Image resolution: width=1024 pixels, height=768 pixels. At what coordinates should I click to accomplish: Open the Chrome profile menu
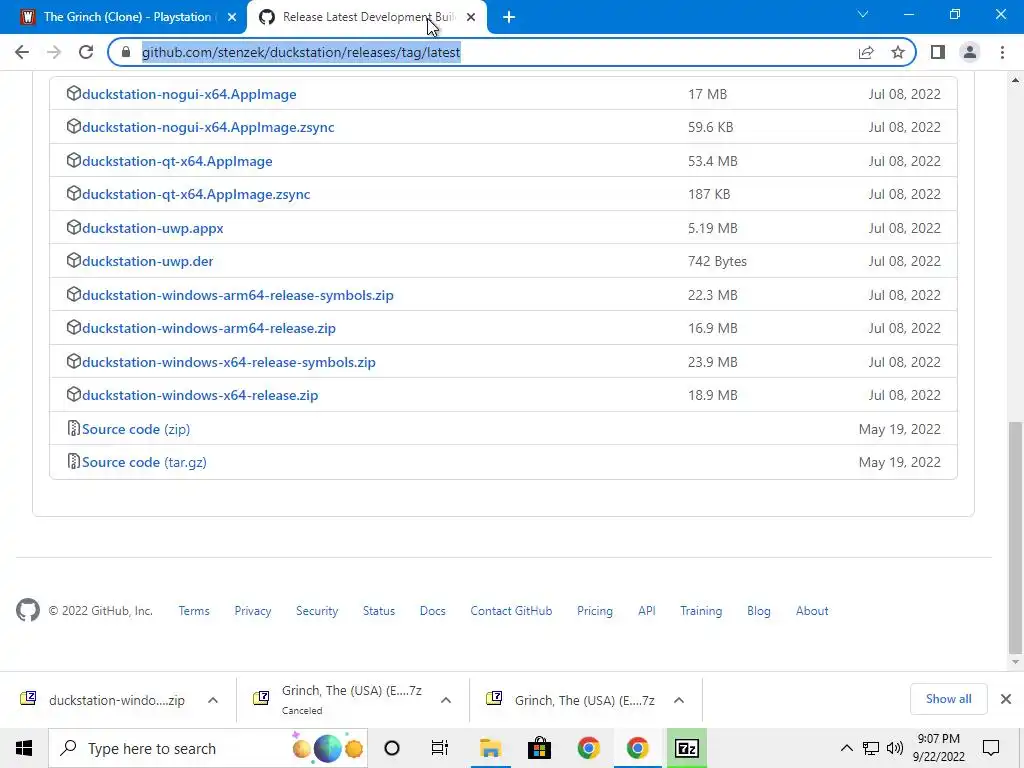(x=970, y=52)
